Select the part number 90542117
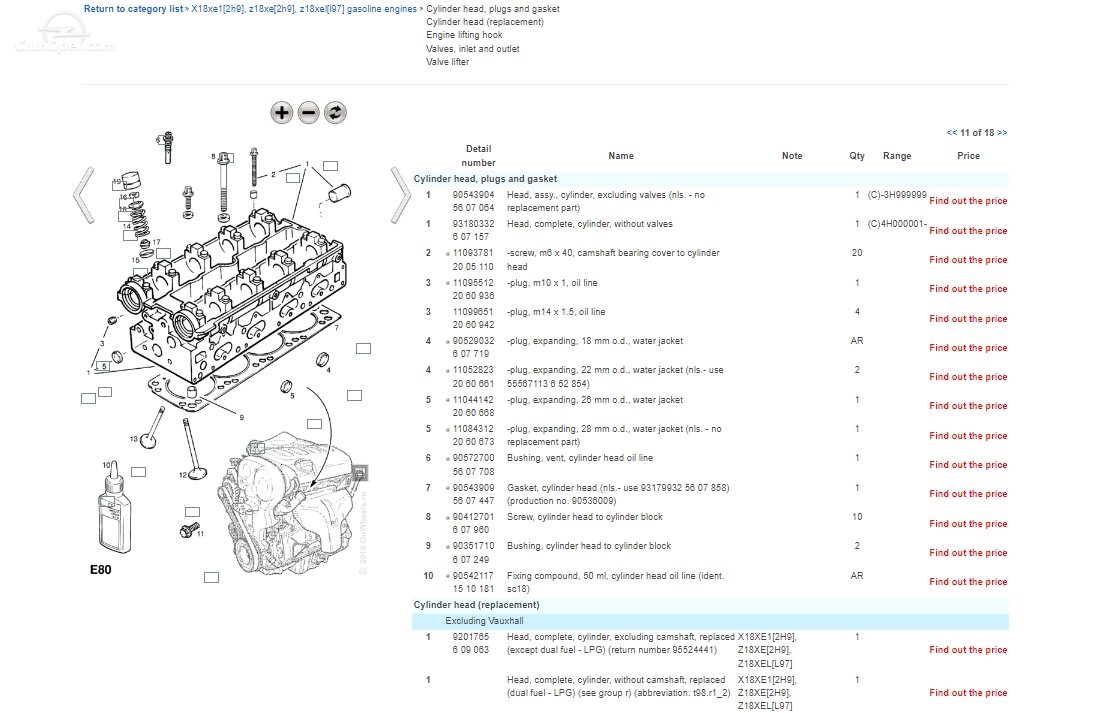This screenshot has height=713, width=1111. (x=473, y=576)
